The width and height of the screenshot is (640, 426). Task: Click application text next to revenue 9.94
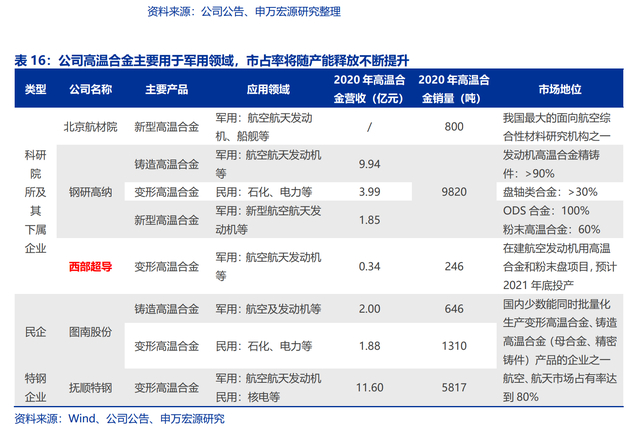click(x=268, y=164)
